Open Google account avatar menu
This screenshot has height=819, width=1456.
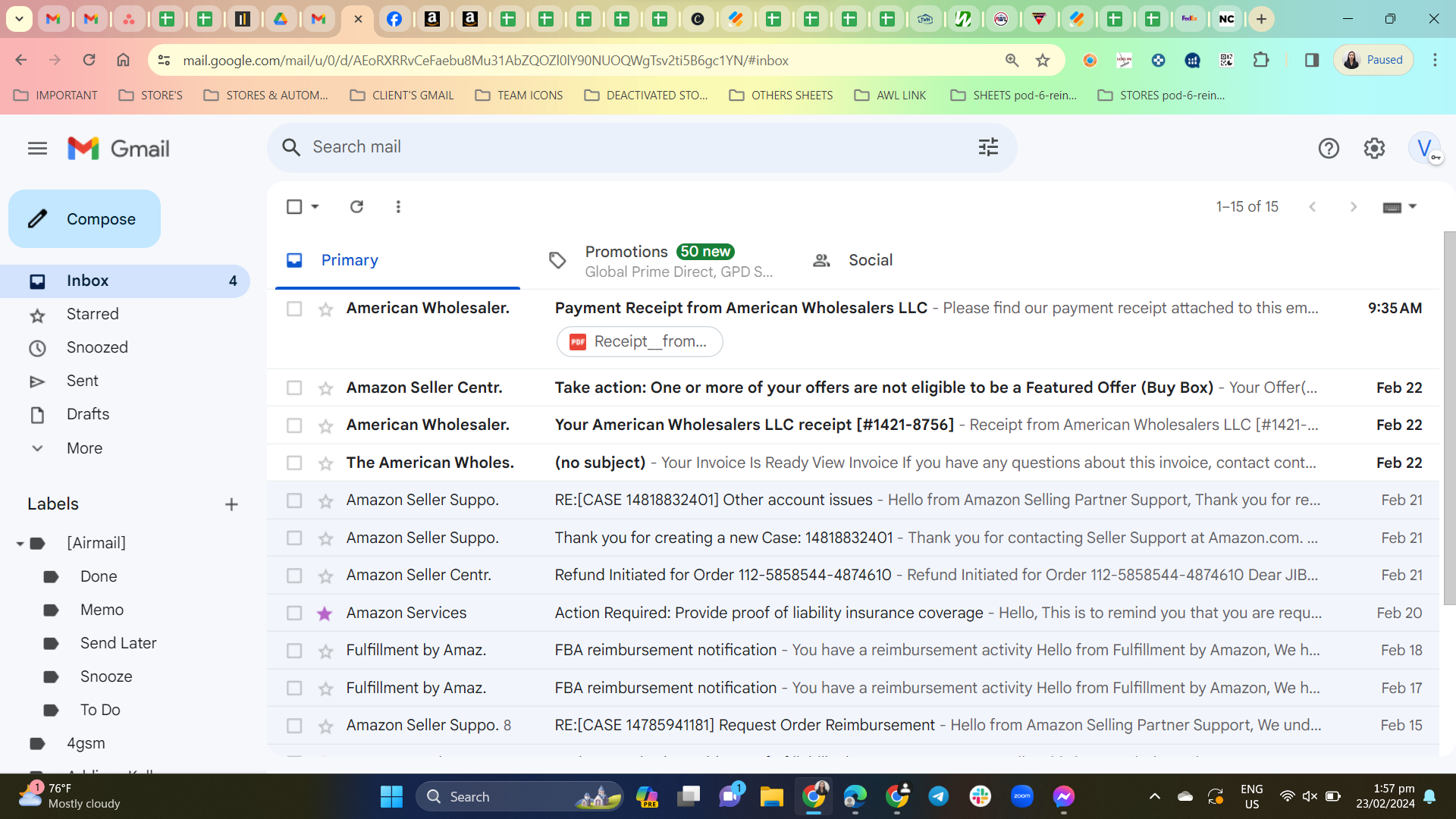tap(1424, 149)
